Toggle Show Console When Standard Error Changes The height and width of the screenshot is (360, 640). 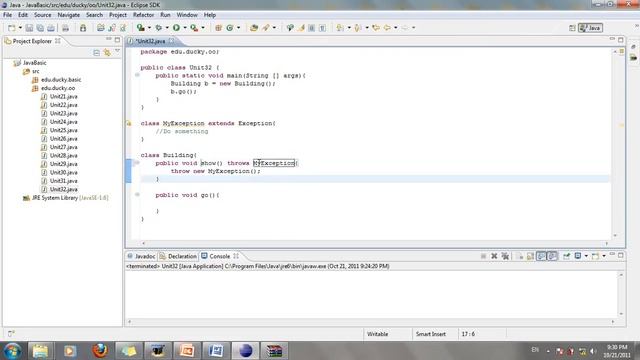tap(552, 256)
